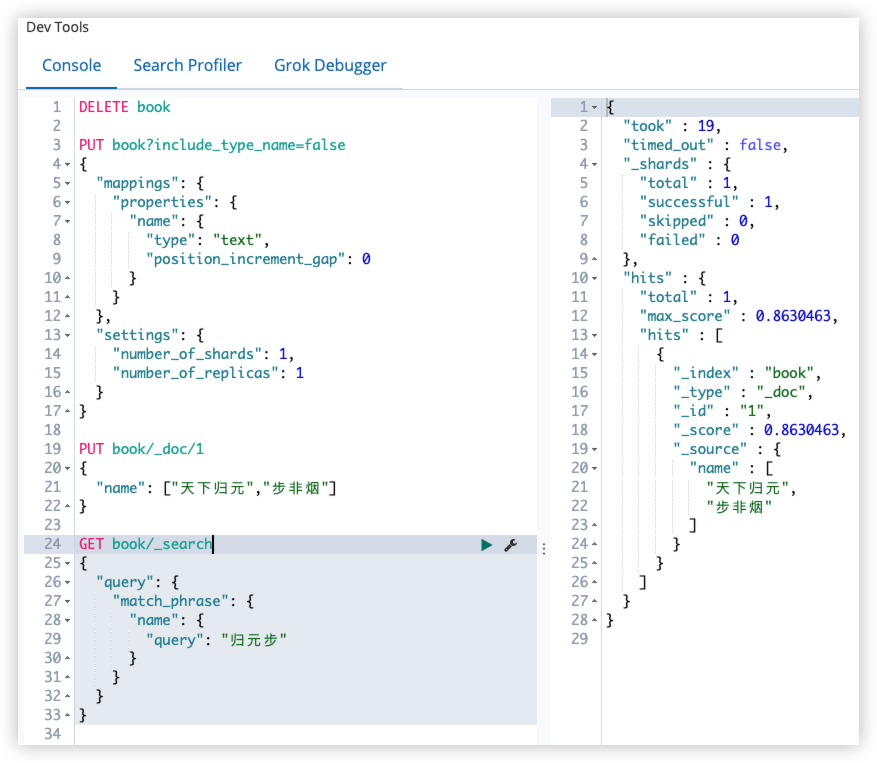The width and height of the screenshot is (877, 763).
Task: Collapse fold arrow on editor line 25
Action: click(x=68, y=563)
